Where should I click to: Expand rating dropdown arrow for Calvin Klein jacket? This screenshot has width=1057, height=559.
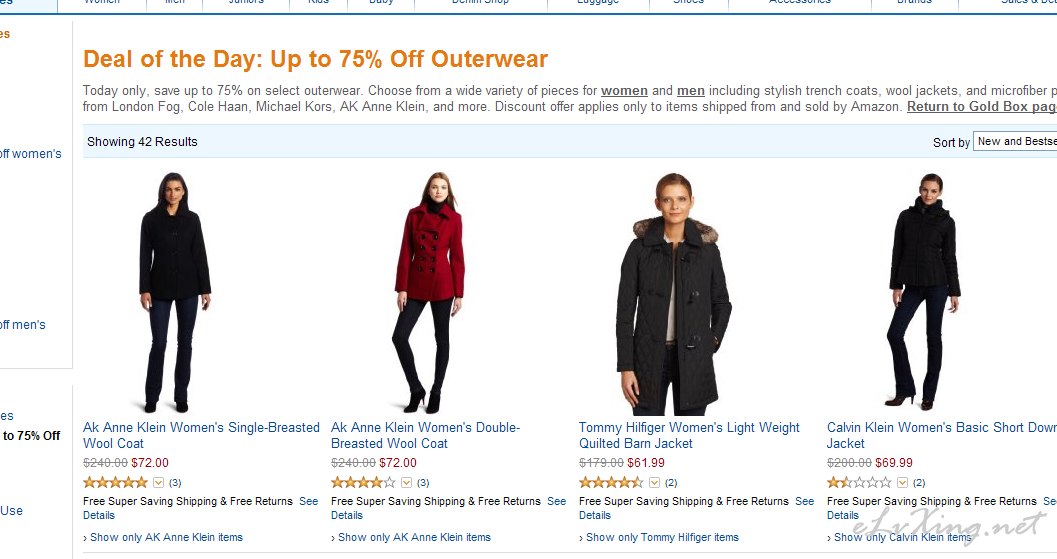903,482
